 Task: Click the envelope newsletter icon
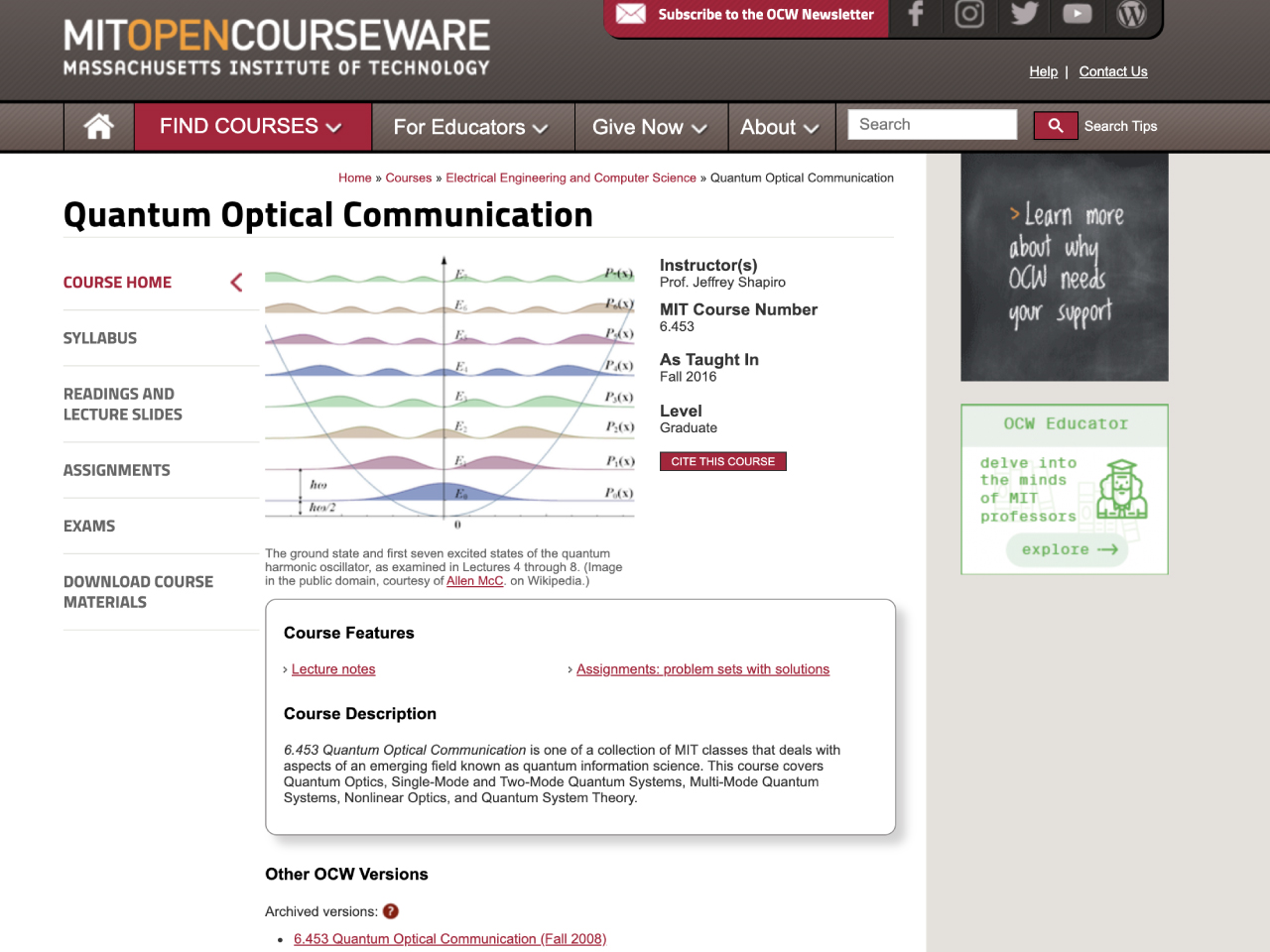(631, 14)
